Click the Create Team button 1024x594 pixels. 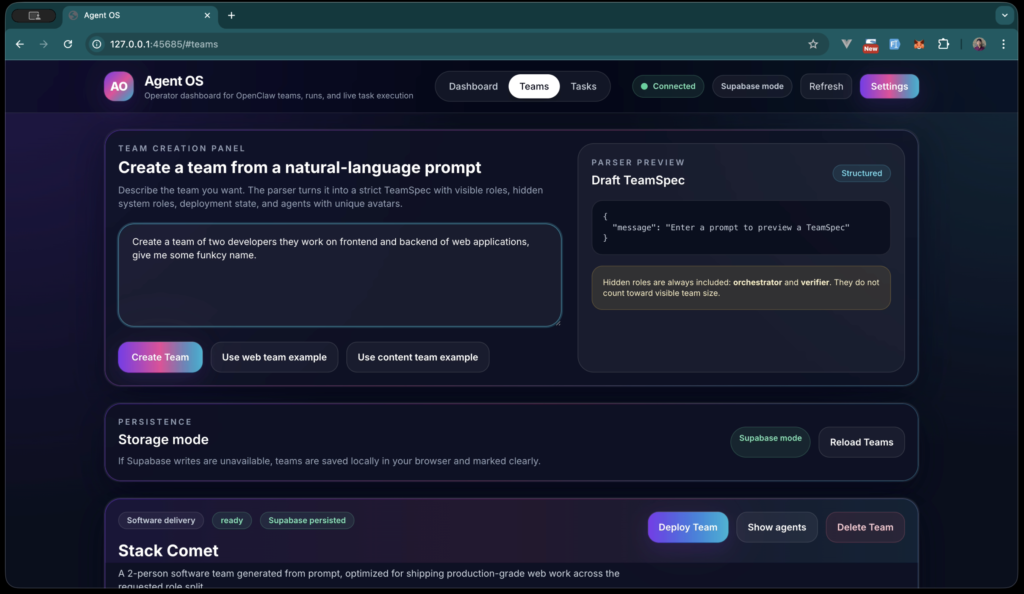[160, 357]
